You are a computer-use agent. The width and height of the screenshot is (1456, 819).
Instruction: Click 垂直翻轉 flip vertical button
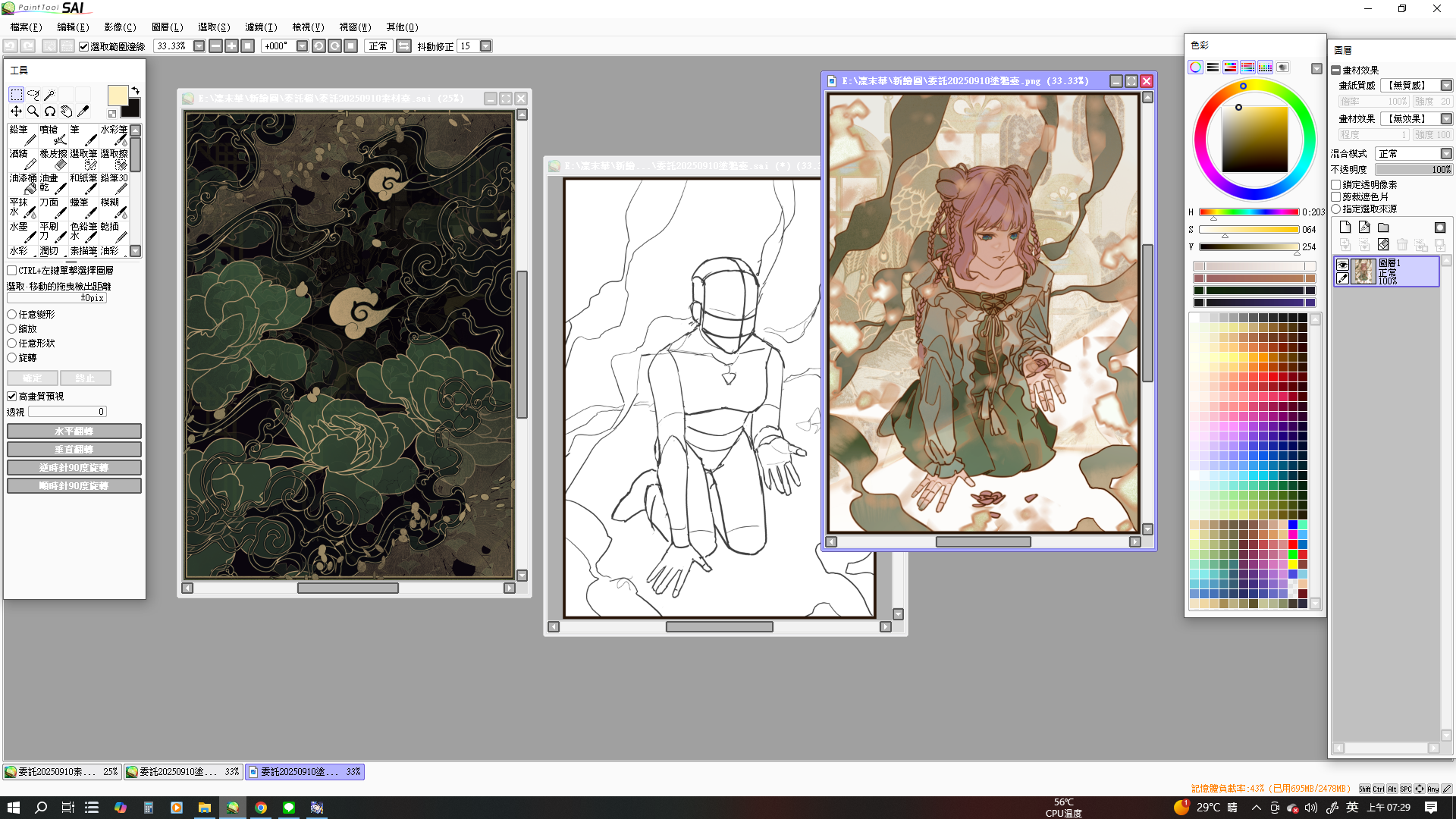pos(74,450)
